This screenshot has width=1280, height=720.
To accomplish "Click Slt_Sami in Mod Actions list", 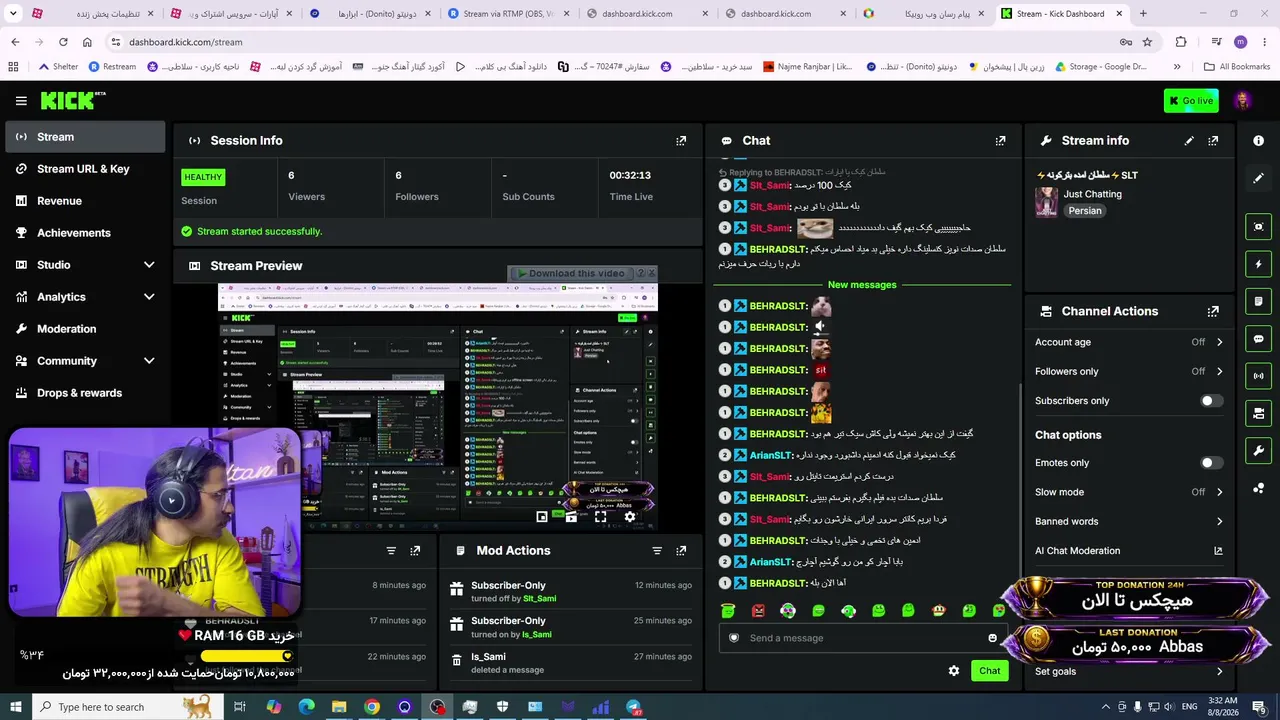I will coord(539,599).
